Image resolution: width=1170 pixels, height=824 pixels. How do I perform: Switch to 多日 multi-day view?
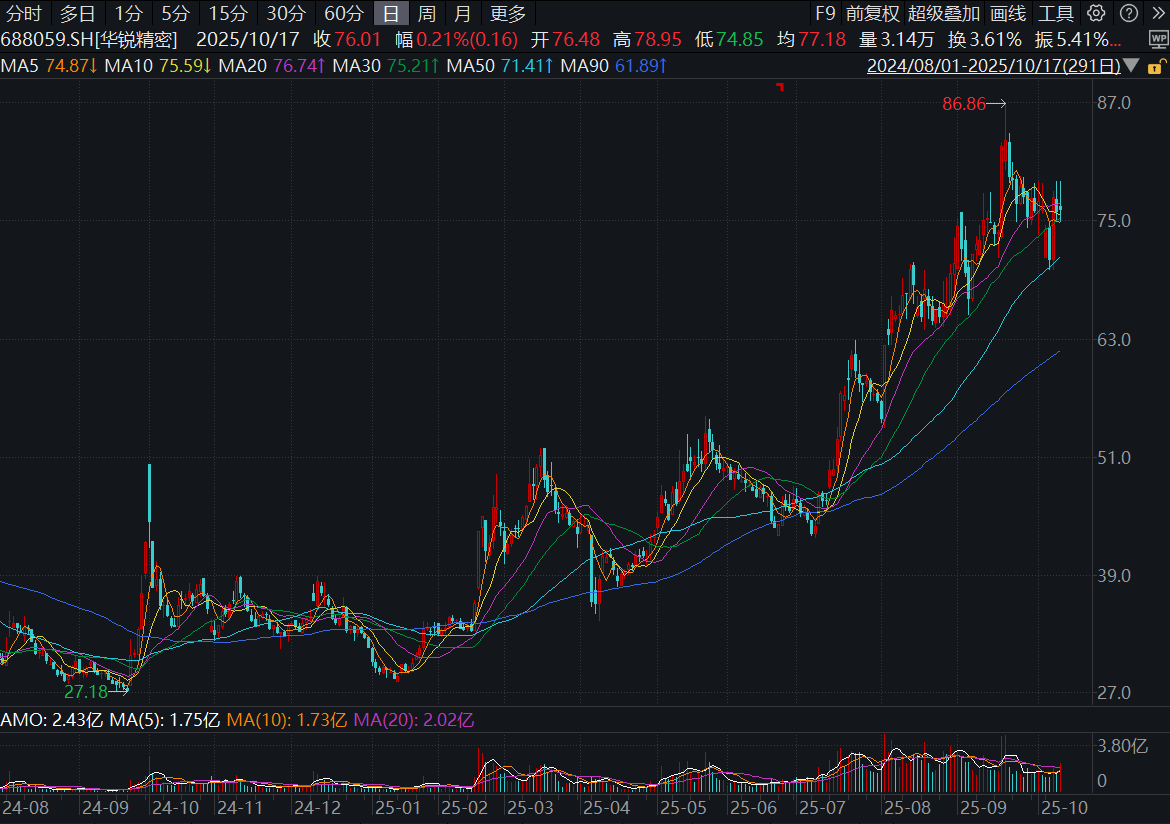tap(76, 14)
